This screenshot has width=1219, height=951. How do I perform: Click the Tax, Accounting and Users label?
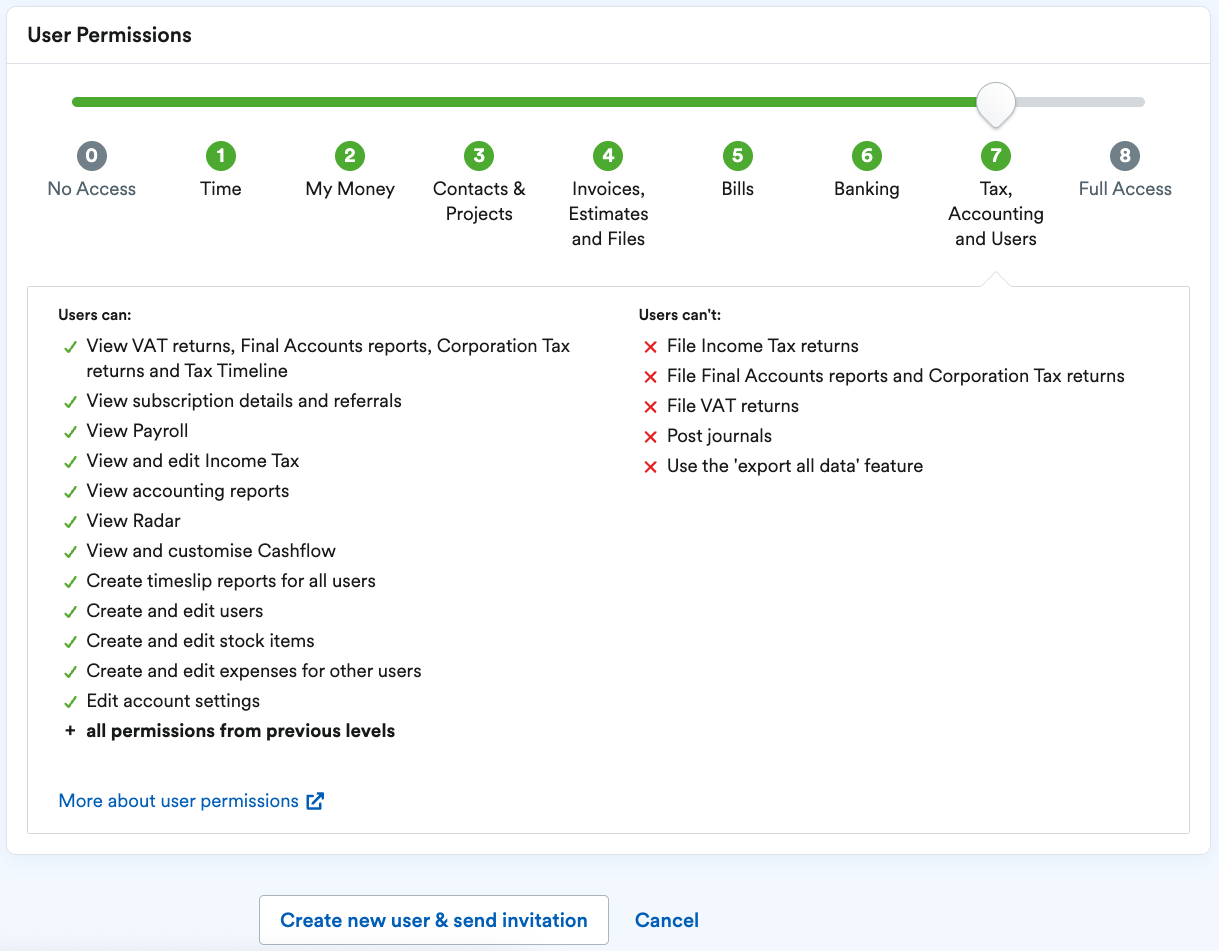coord(996,214)
